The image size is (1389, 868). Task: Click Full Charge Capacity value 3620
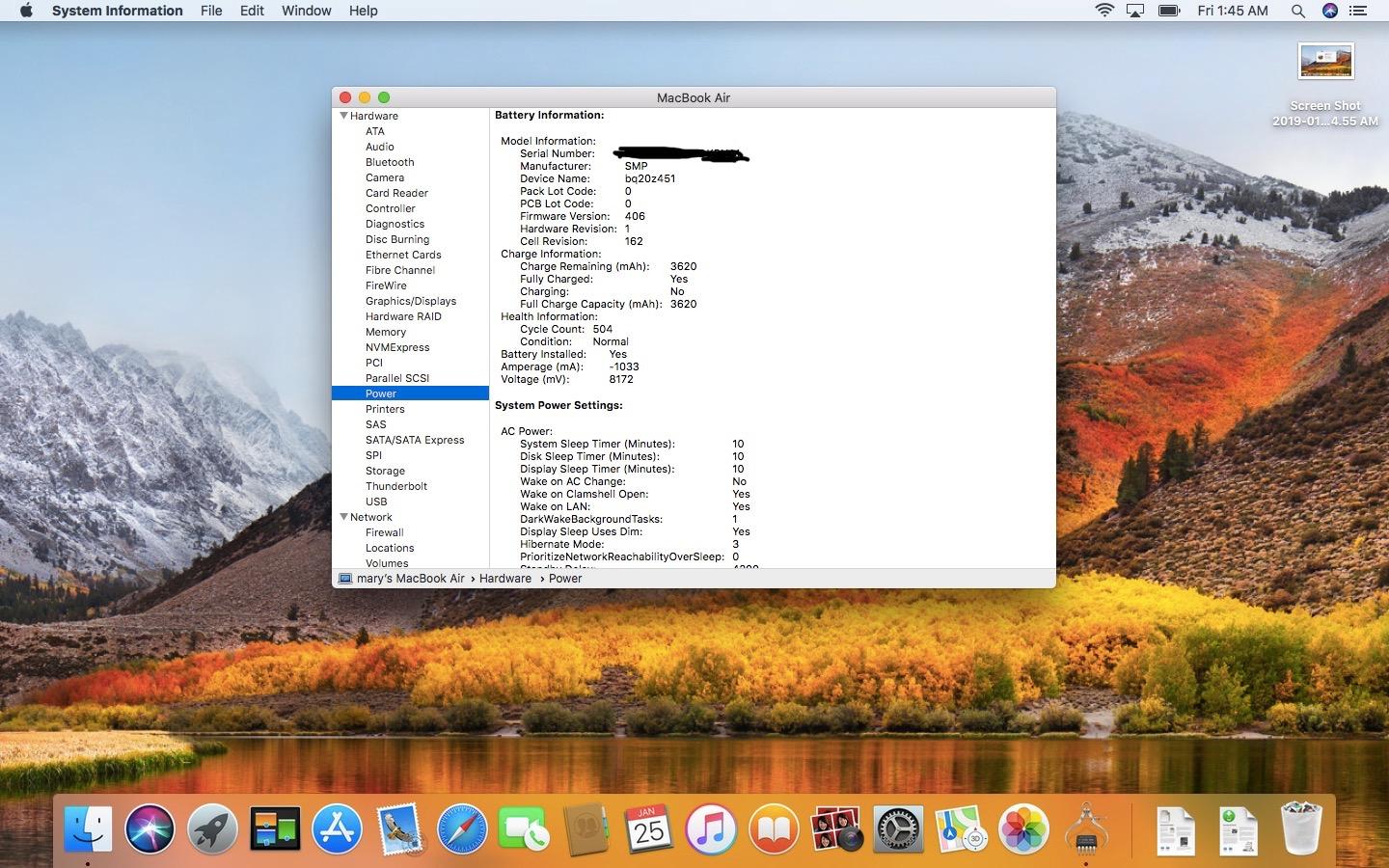click(x=683, y=304)
